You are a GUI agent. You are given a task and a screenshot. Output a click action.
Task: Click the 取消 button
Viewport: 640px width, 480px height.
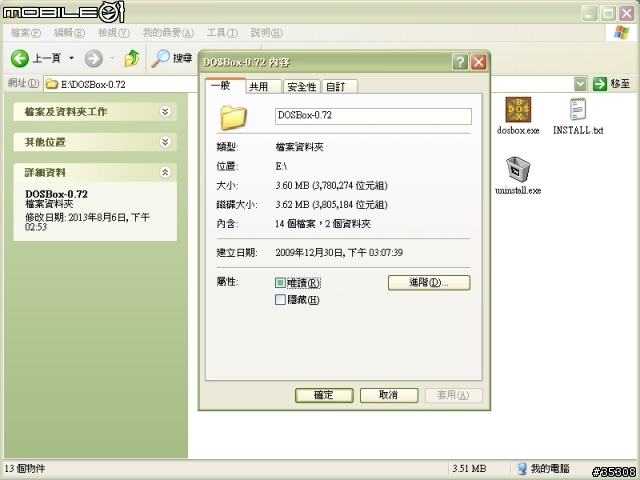click(x=389, y=395)
